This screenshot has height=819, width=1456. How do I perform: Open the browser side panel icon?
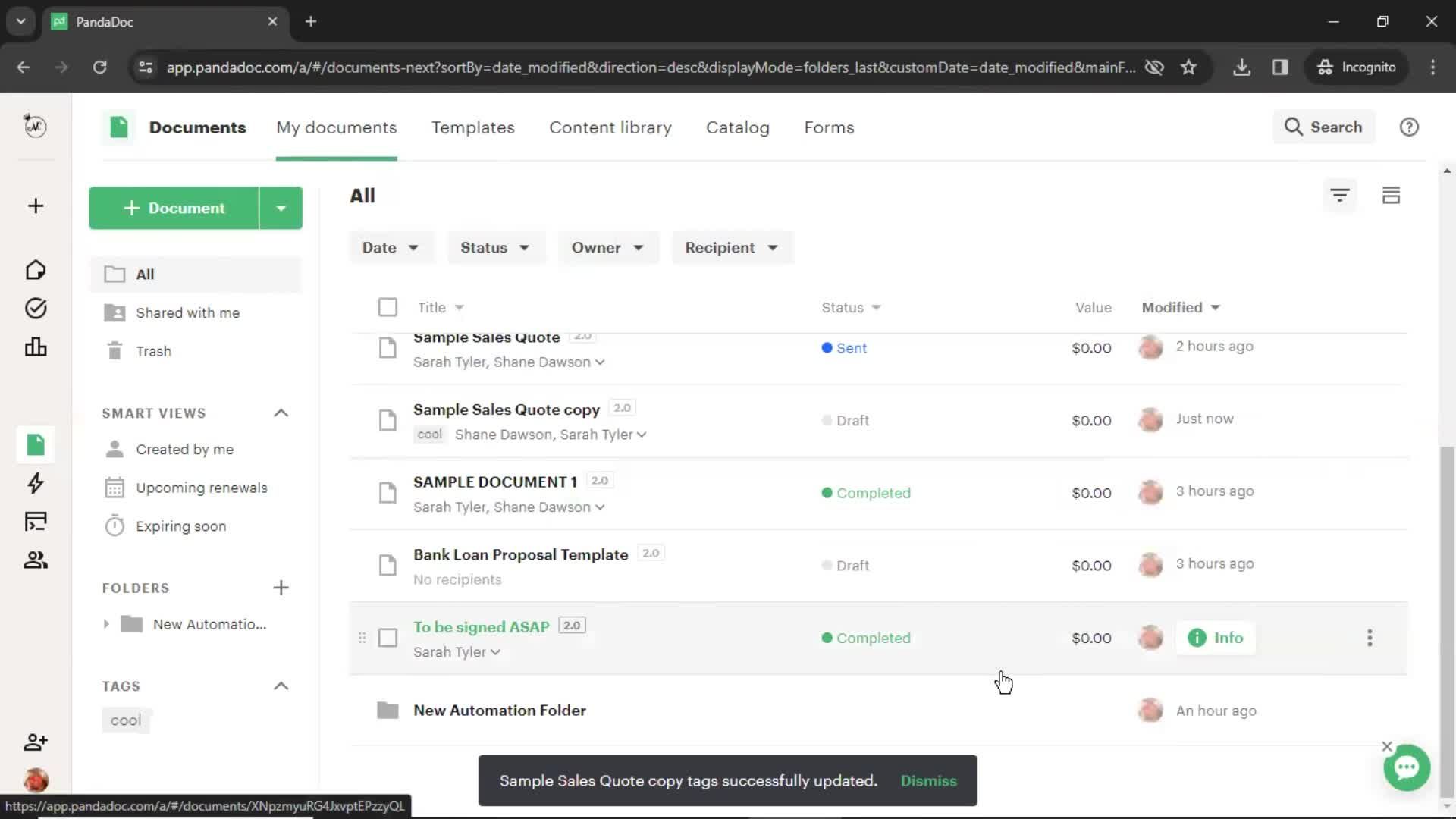pyautogui.click(x=1280, y=67)
